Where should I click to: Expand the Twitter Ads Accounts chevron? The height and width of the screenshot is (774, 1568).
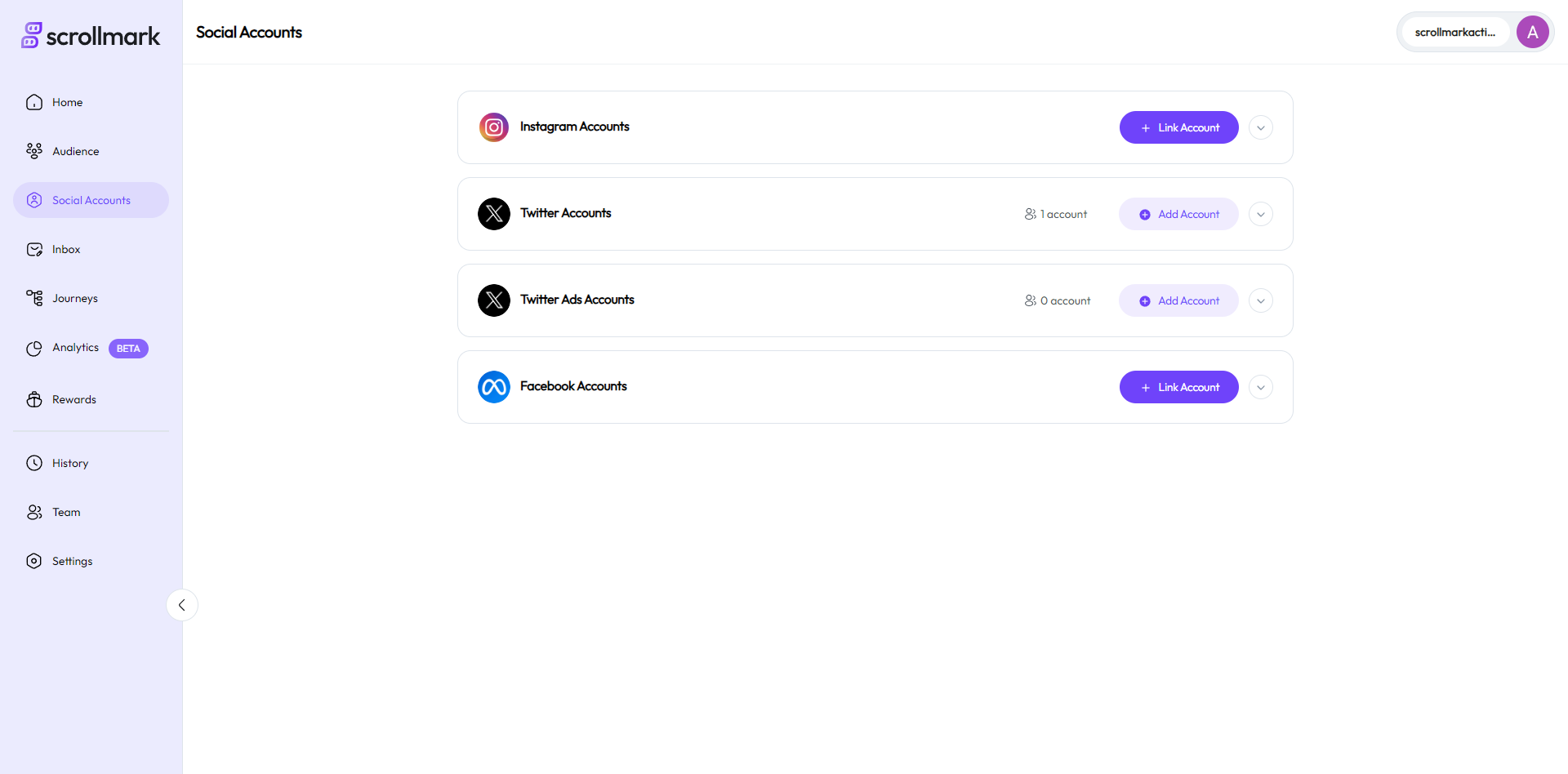point(1261,301)
